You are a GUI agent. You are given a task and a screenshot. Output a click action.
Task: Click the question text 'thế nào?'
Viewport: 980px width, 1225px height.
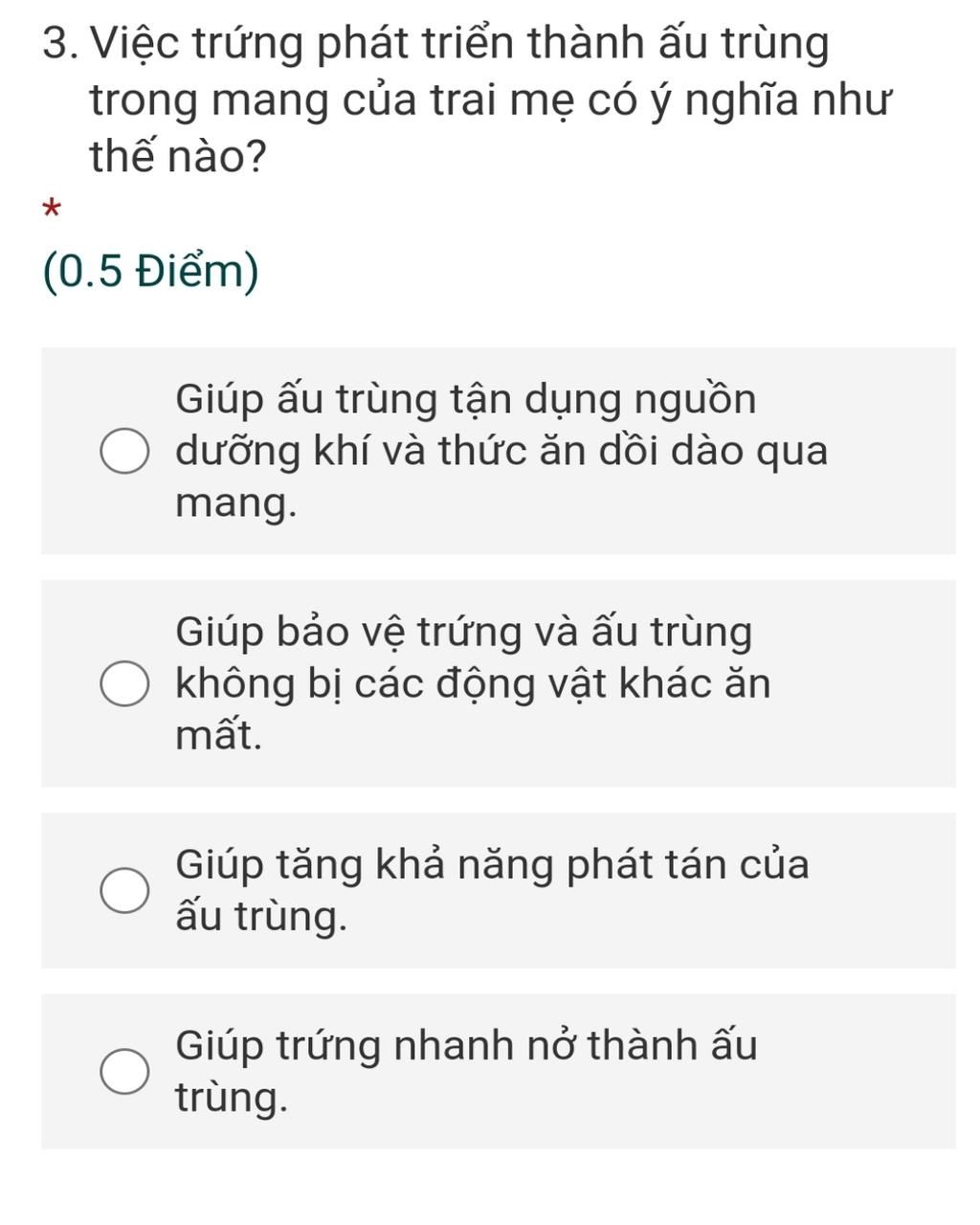[x=178, y=156]
